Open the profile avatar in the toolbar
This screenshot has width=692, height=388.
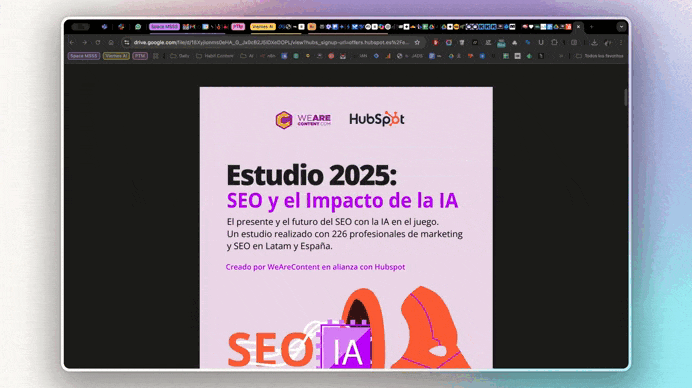[x=608, y=42]
